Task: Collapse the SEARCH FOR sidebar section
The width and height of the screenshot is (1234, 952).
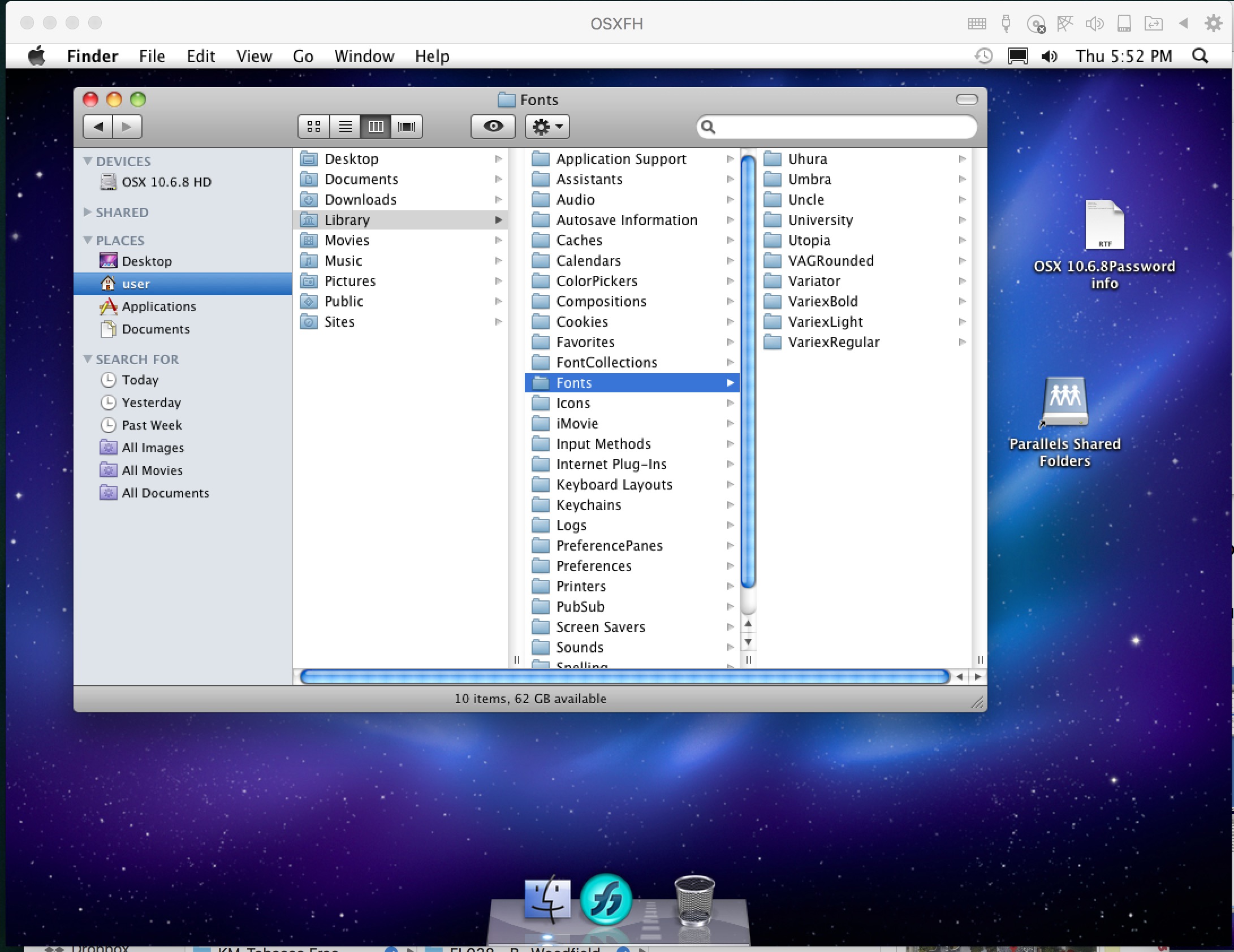Action: (88, 359)
